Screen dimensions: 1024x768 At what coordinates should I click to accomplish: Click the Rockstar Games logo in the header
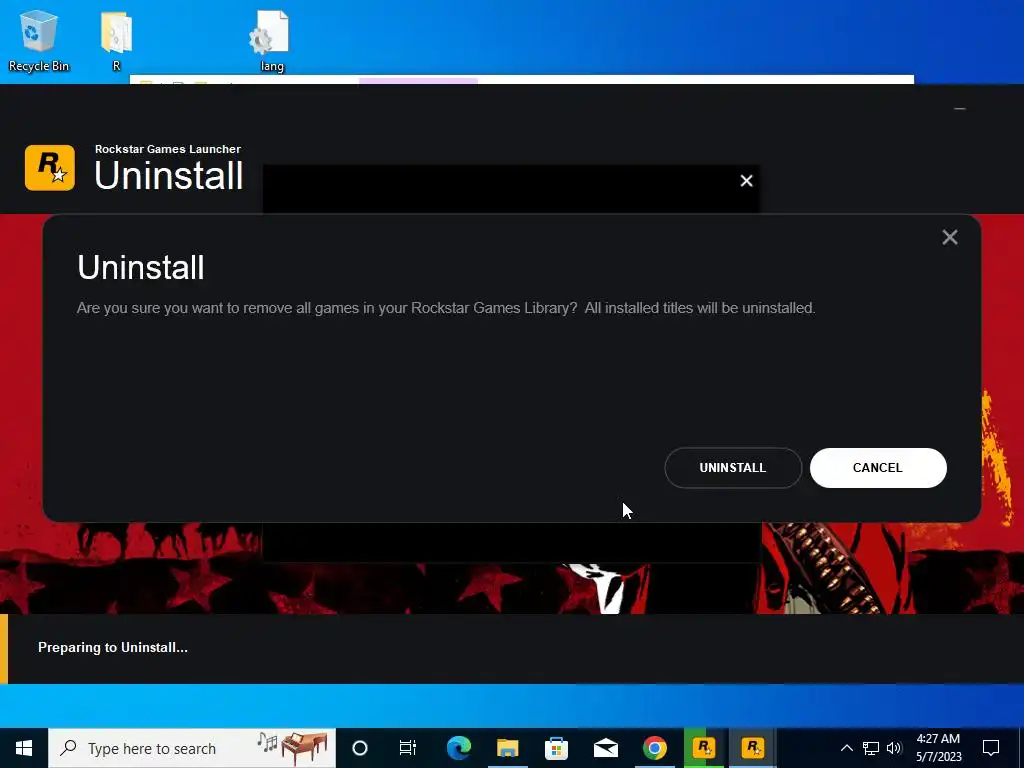coord(50,168)
